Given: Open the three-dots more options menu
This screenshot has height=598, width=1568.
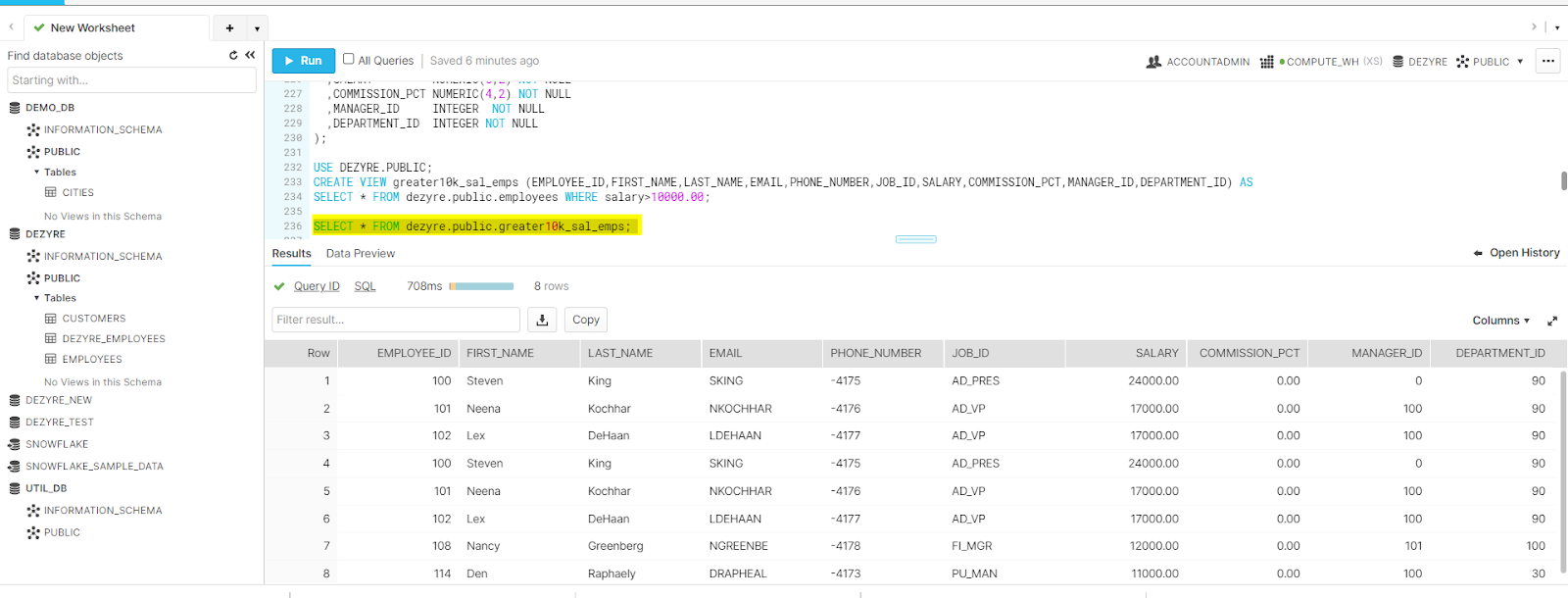Looking at the screenshot, I should [1547, 61].
